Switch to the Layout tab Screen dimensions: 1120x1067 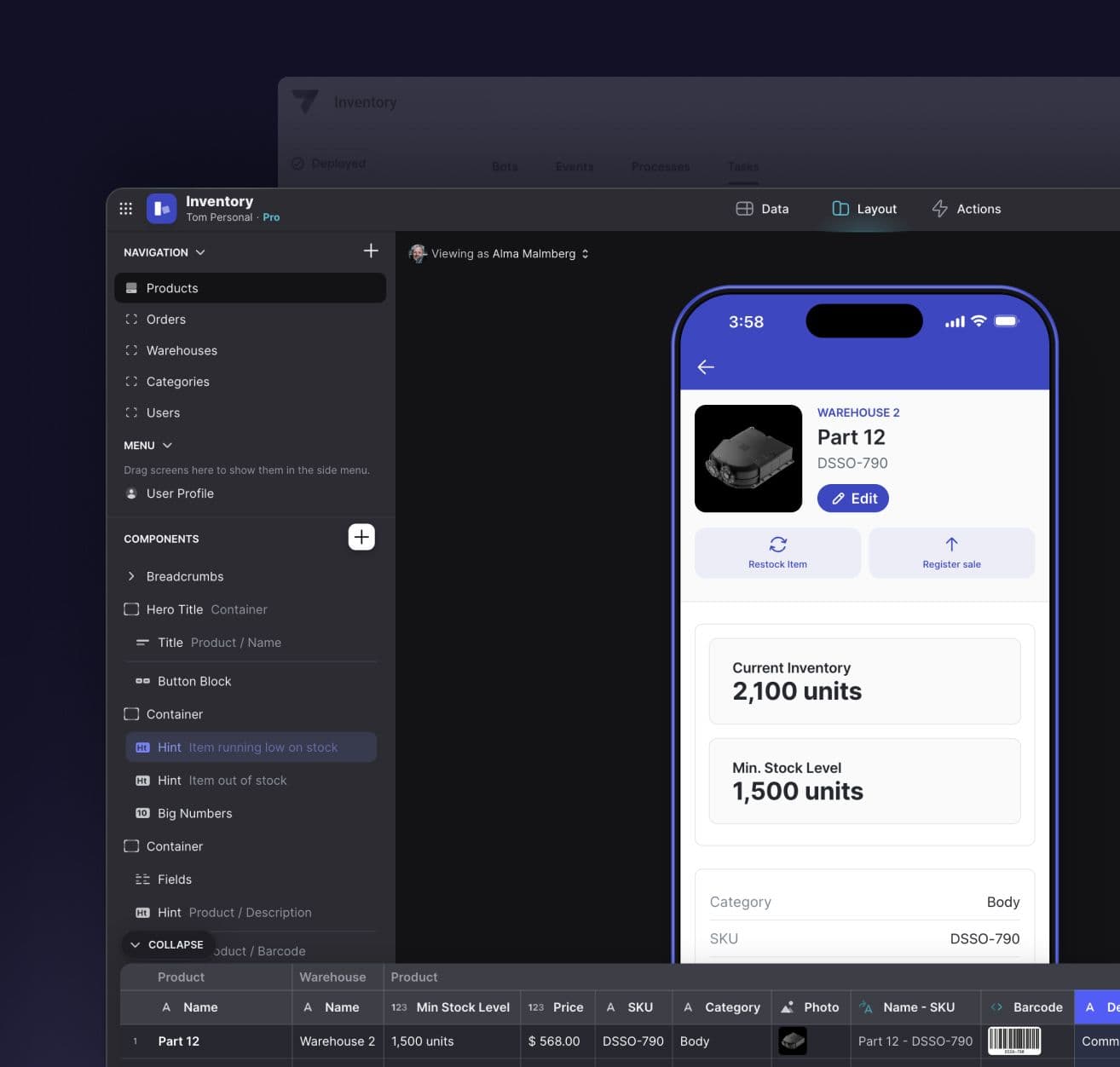(864, 209)
